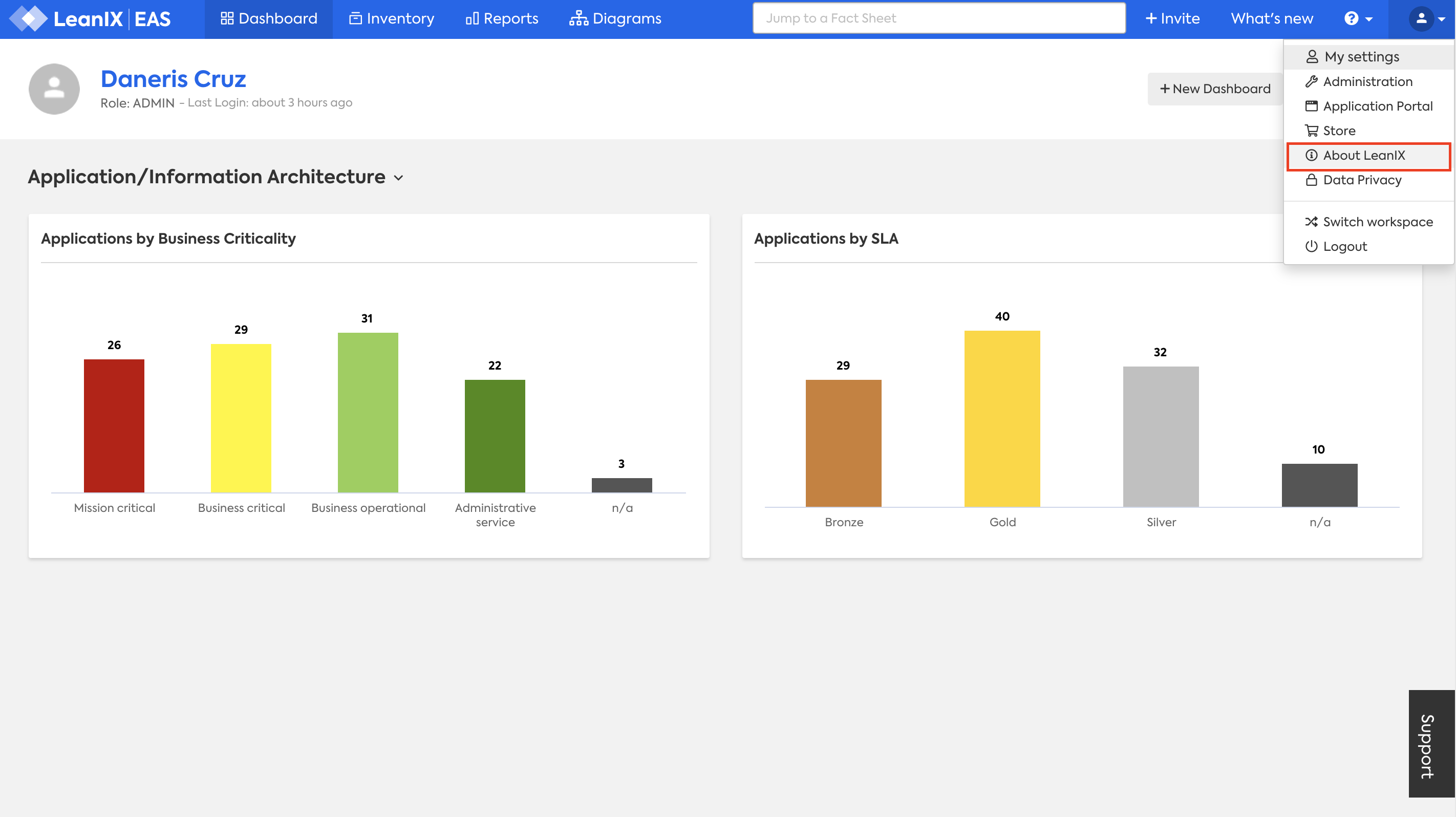Click the profile picture placeholder of Daneris Cruz

tap(54, 89)
